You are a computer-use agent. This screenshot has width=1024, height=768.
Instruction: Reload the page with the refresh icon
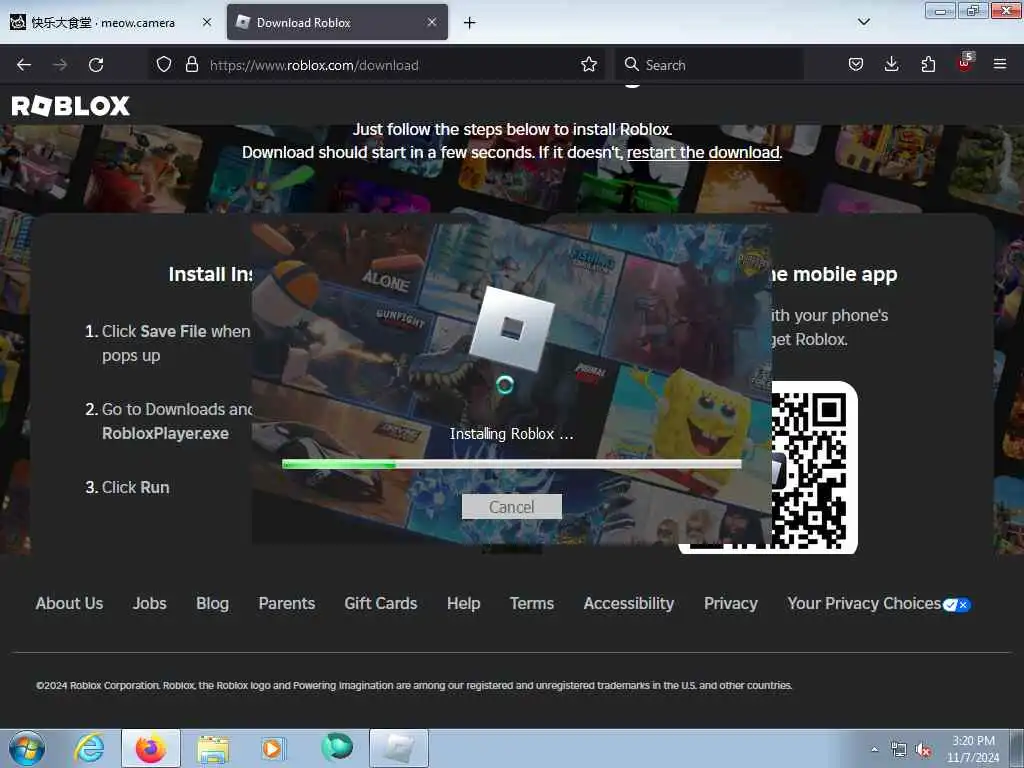coord(96,65)
